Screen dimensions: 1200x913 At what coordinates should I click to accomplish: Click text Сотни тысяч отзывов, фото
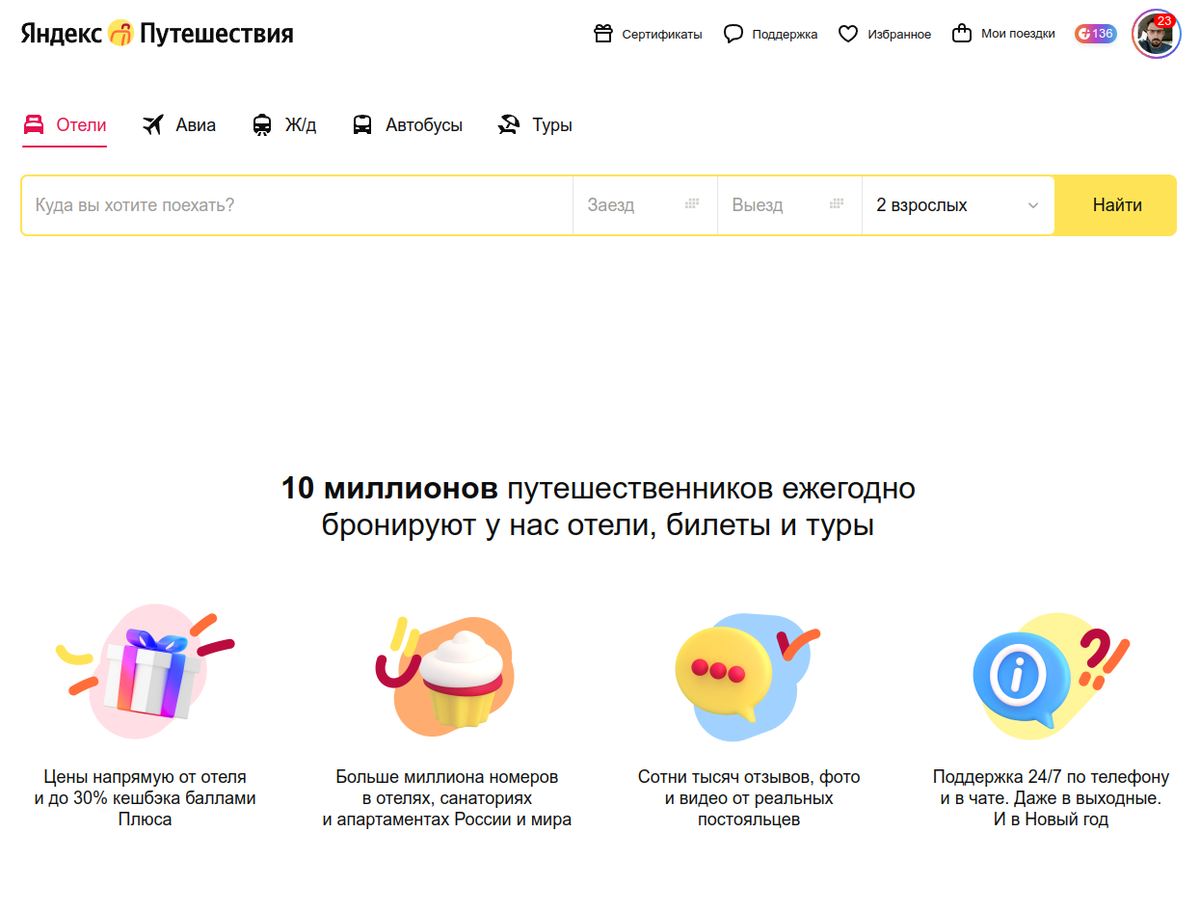click(x=749, y=776)
